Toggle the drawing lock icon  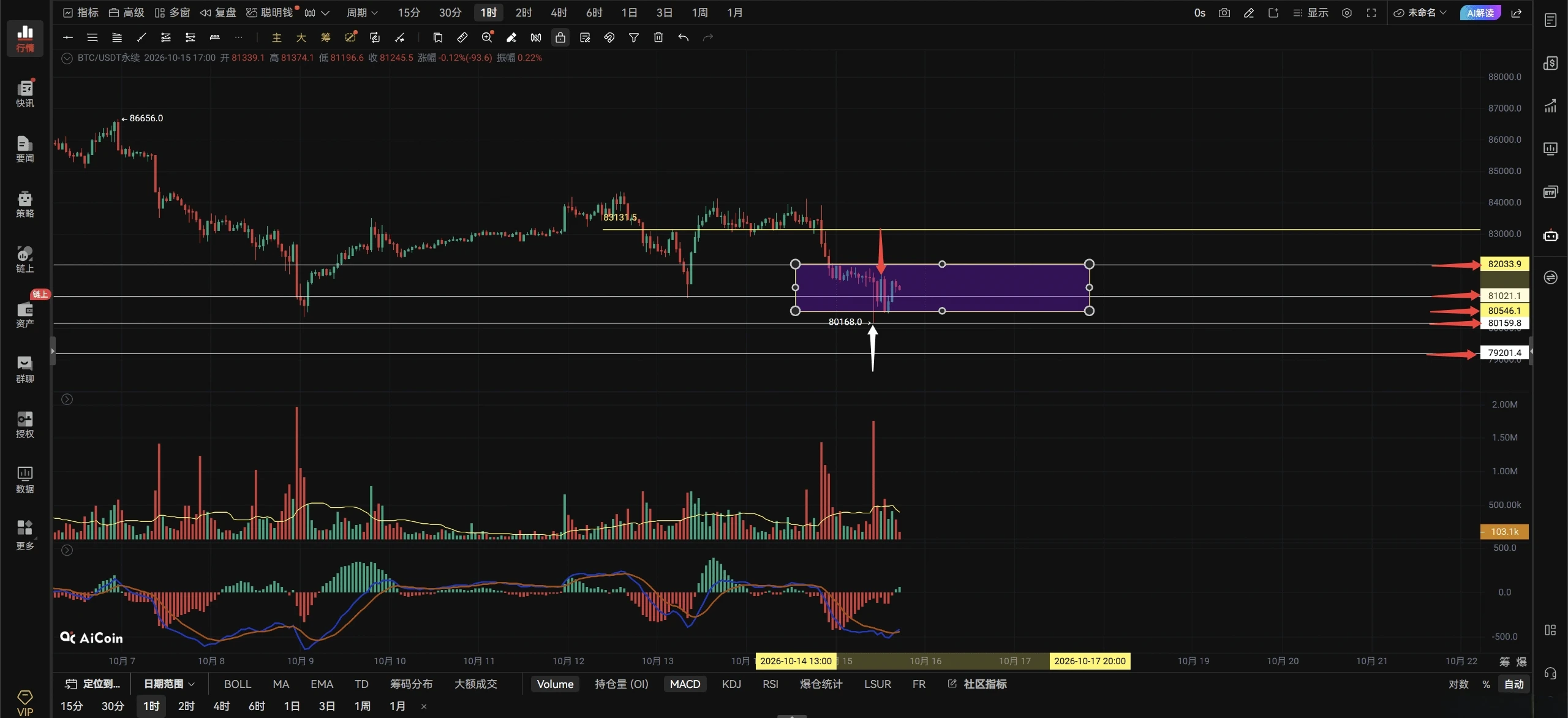pos(560,38)
